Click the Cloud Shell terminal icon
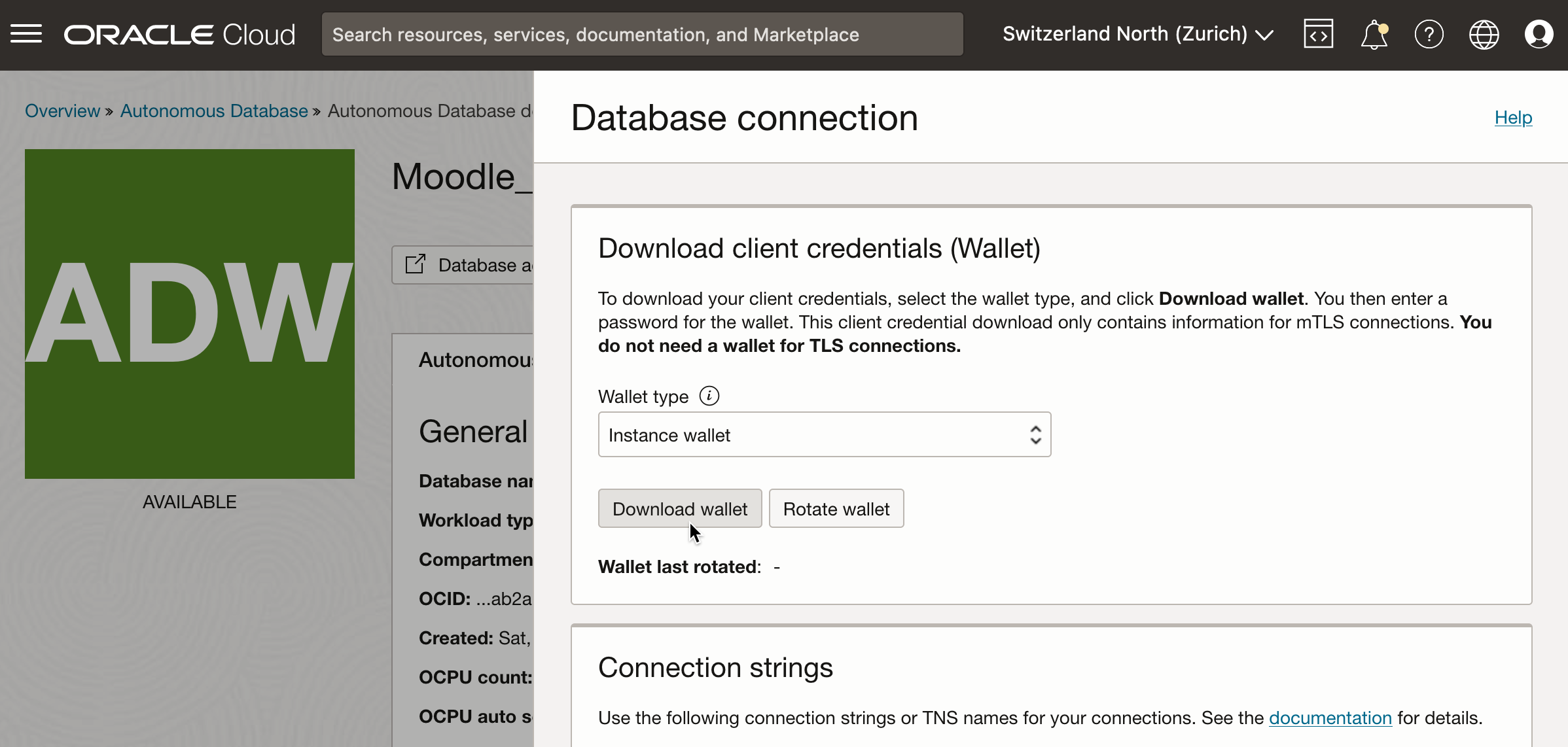Screen dimensions: 1568x747 point(1319,35)
